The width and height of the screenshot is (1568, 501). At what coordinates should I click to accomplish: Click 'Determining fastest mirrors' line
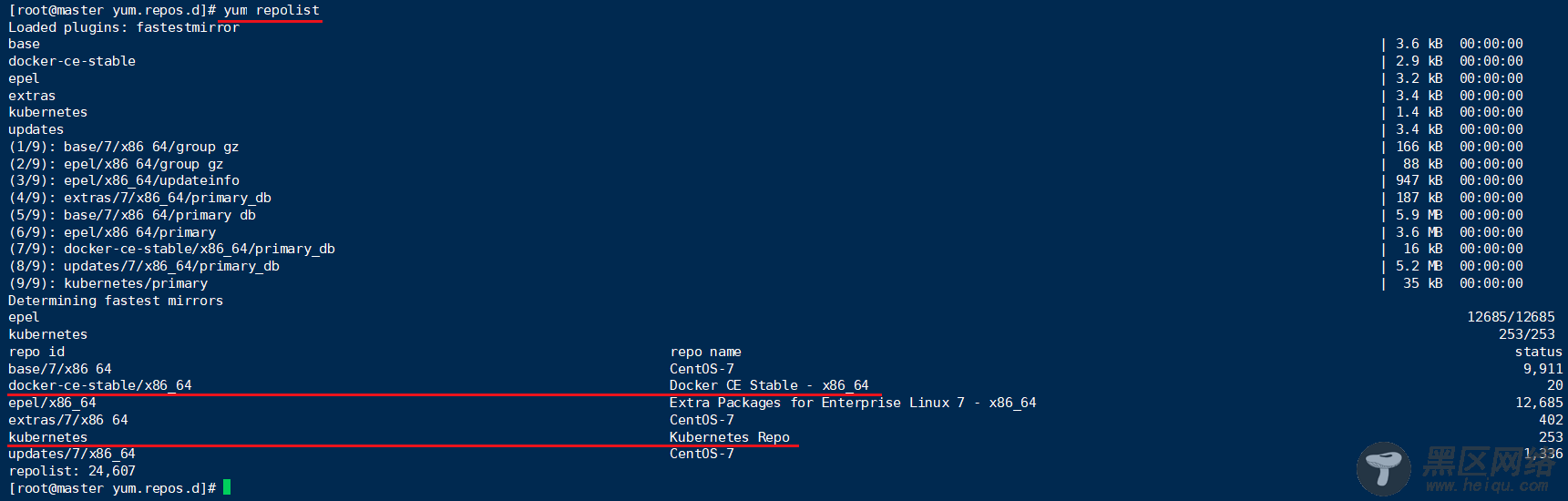(x=116, y=301)
